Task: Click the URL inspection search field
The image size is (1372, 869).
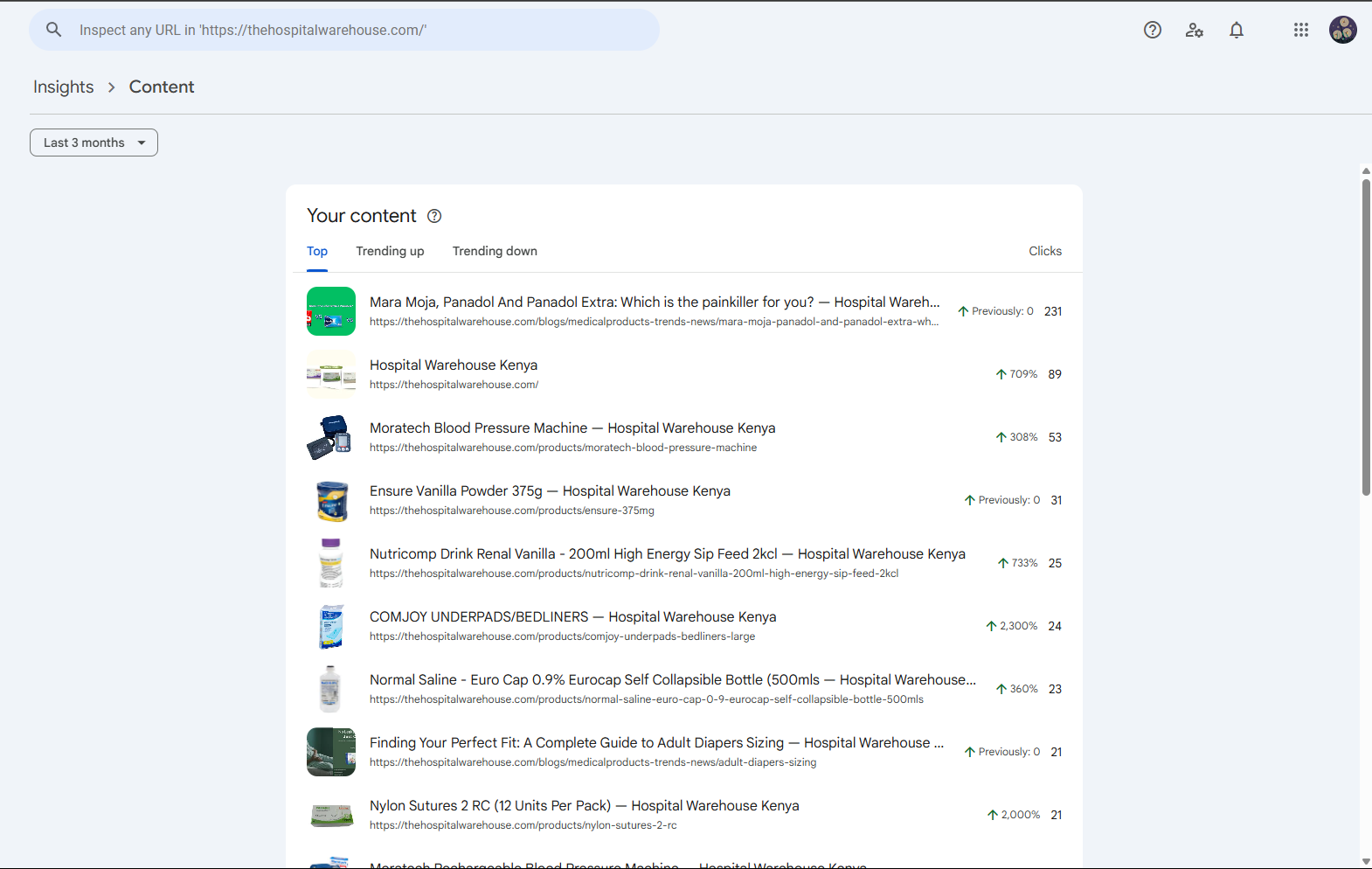Action: tap(344, 30)
